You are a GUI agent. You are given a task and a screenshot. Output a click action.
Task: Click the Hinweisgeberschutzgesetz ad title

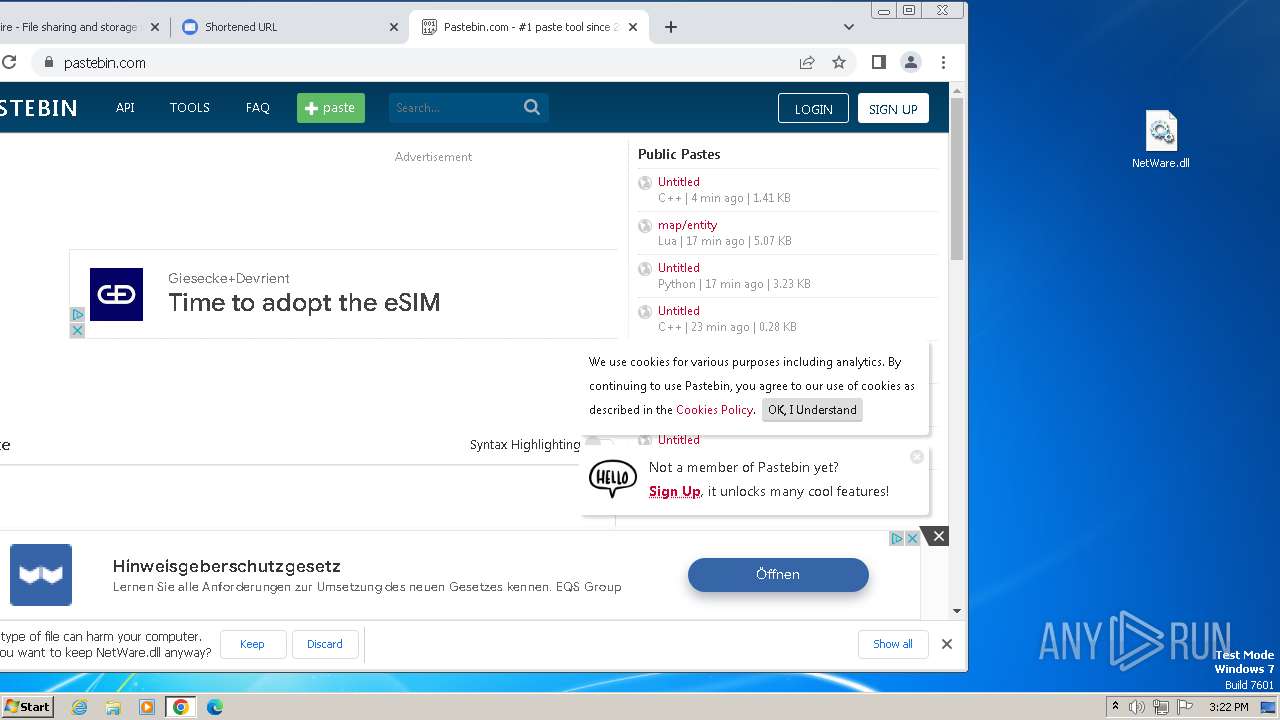(227, 566)
